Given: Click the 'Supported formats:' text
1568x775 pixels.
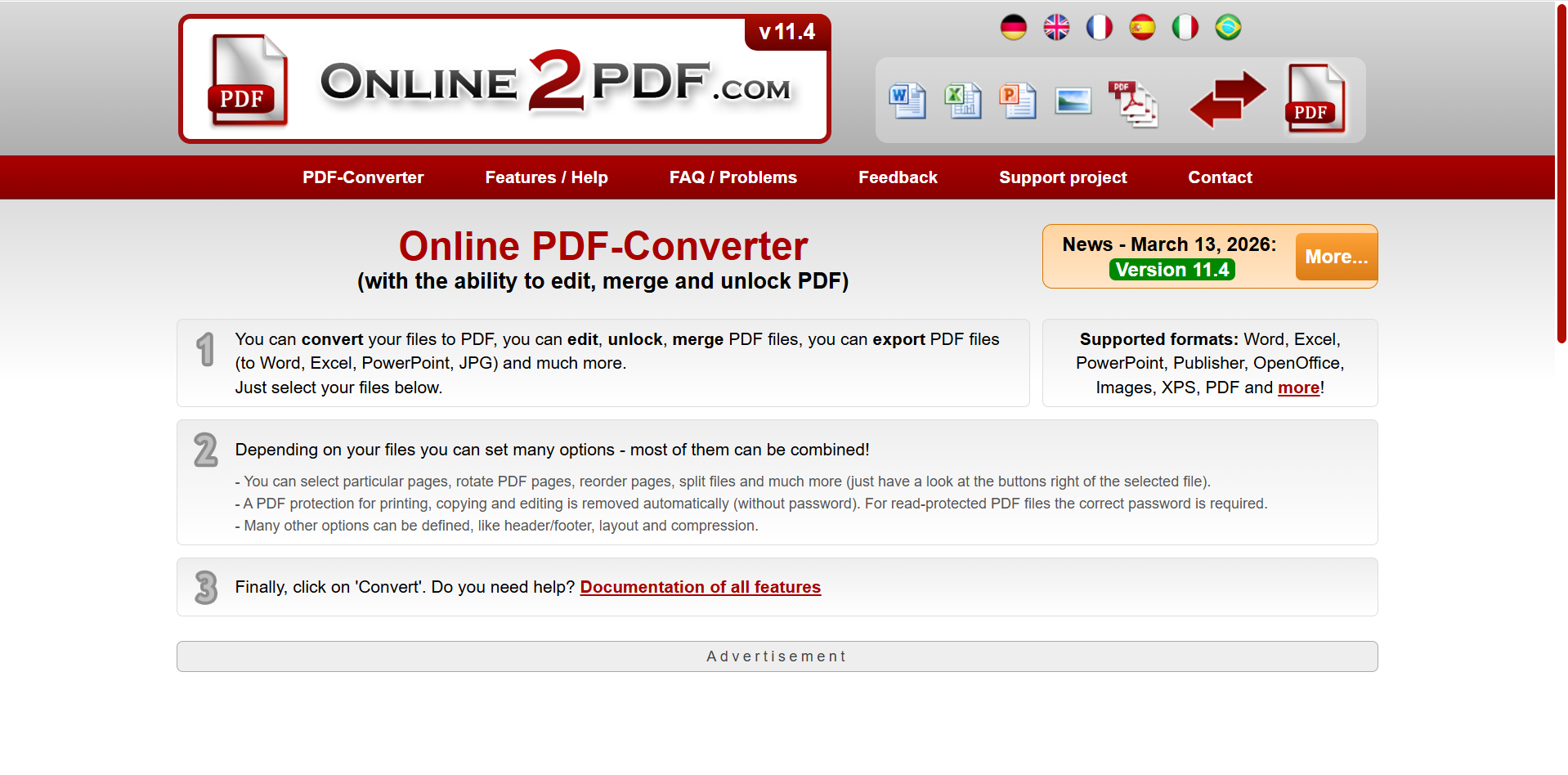Looking at the screenshot, I should coord(1159,339).
